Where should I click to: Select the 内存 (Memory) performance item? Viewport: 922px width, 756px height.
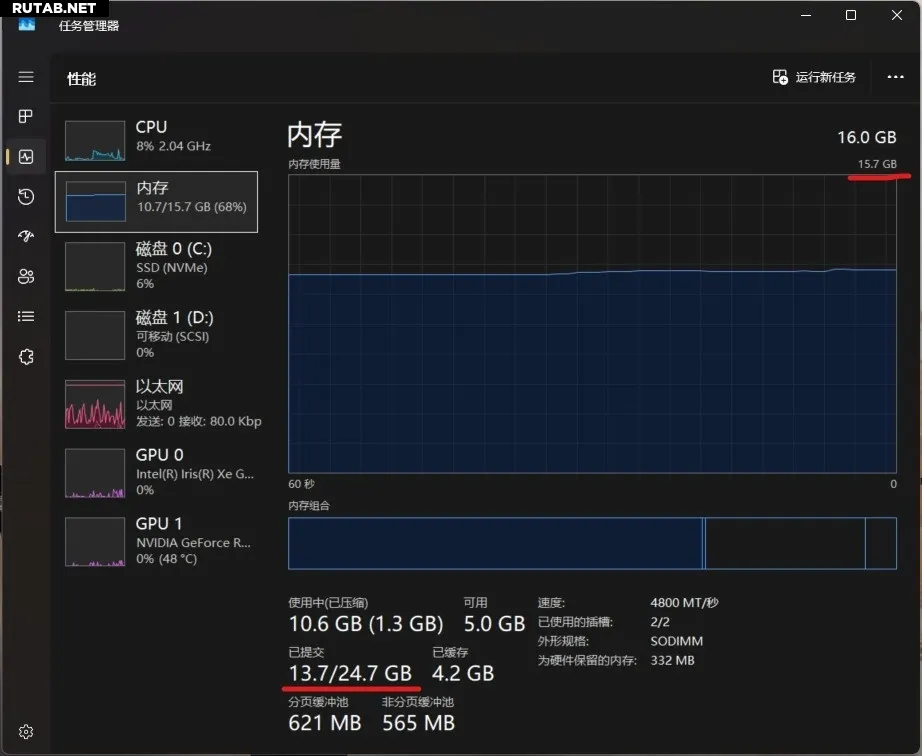tap(156, 201)
